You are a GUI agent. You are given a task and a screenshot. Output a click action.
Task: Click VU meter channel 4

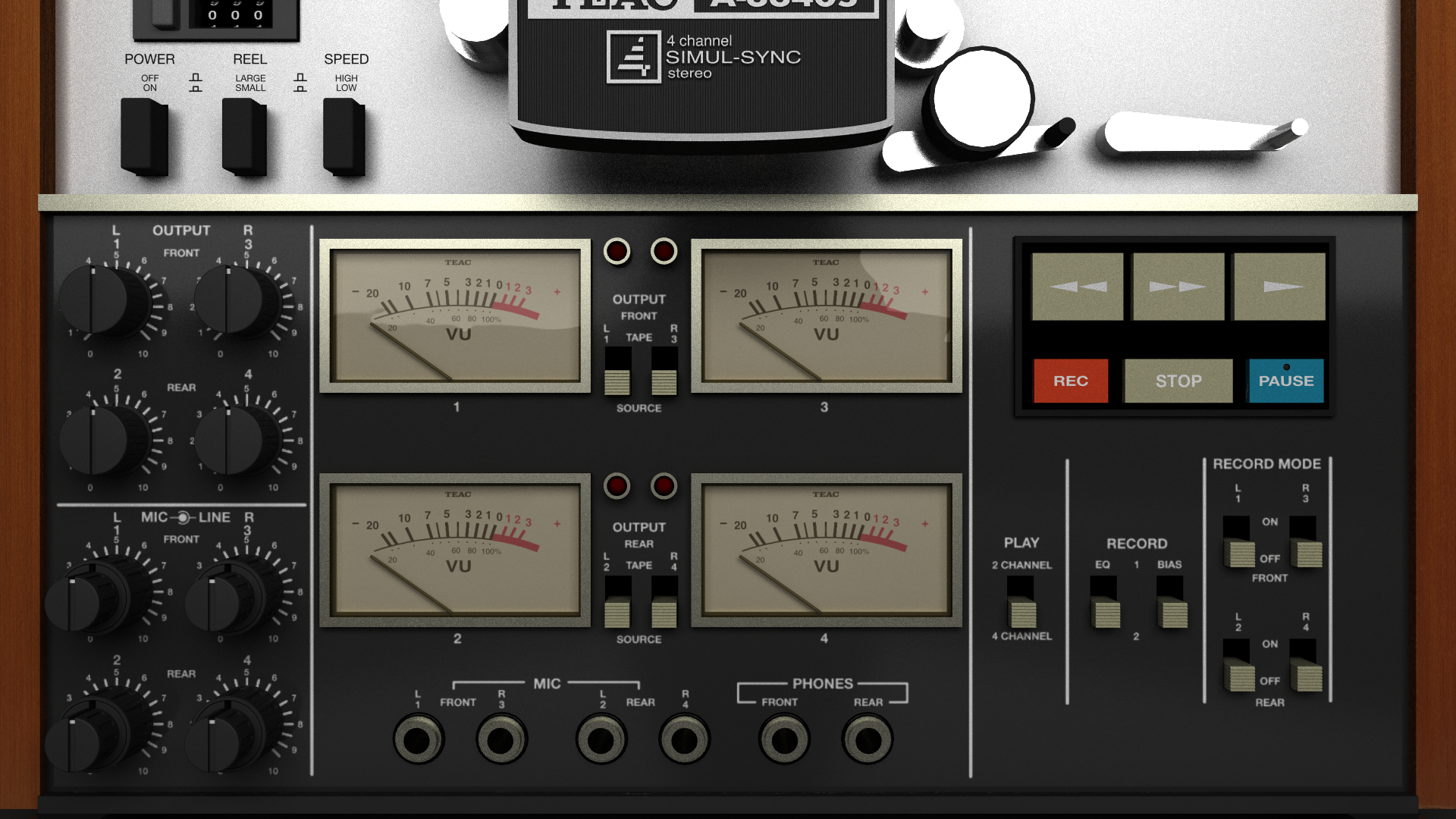tap(827, 550)
